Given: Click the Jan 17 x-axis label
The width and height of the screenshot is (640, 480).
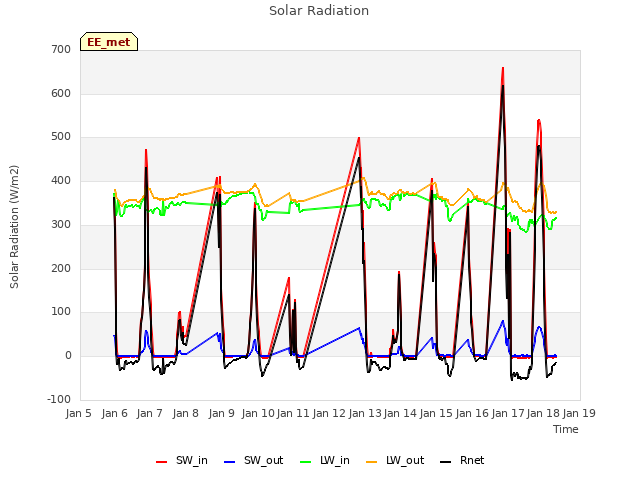Looking at the screenshot, I should [508, 413].
